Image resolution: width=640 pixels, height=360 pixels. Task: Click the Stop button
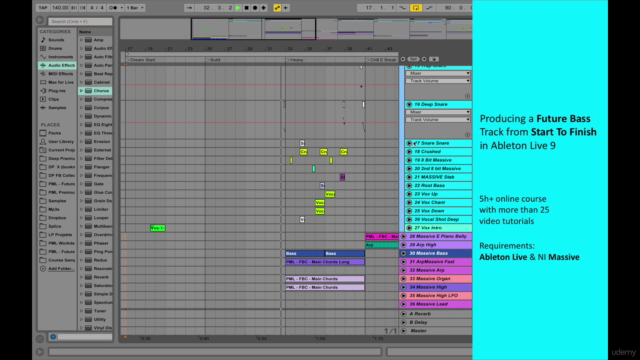click(247, 8)
